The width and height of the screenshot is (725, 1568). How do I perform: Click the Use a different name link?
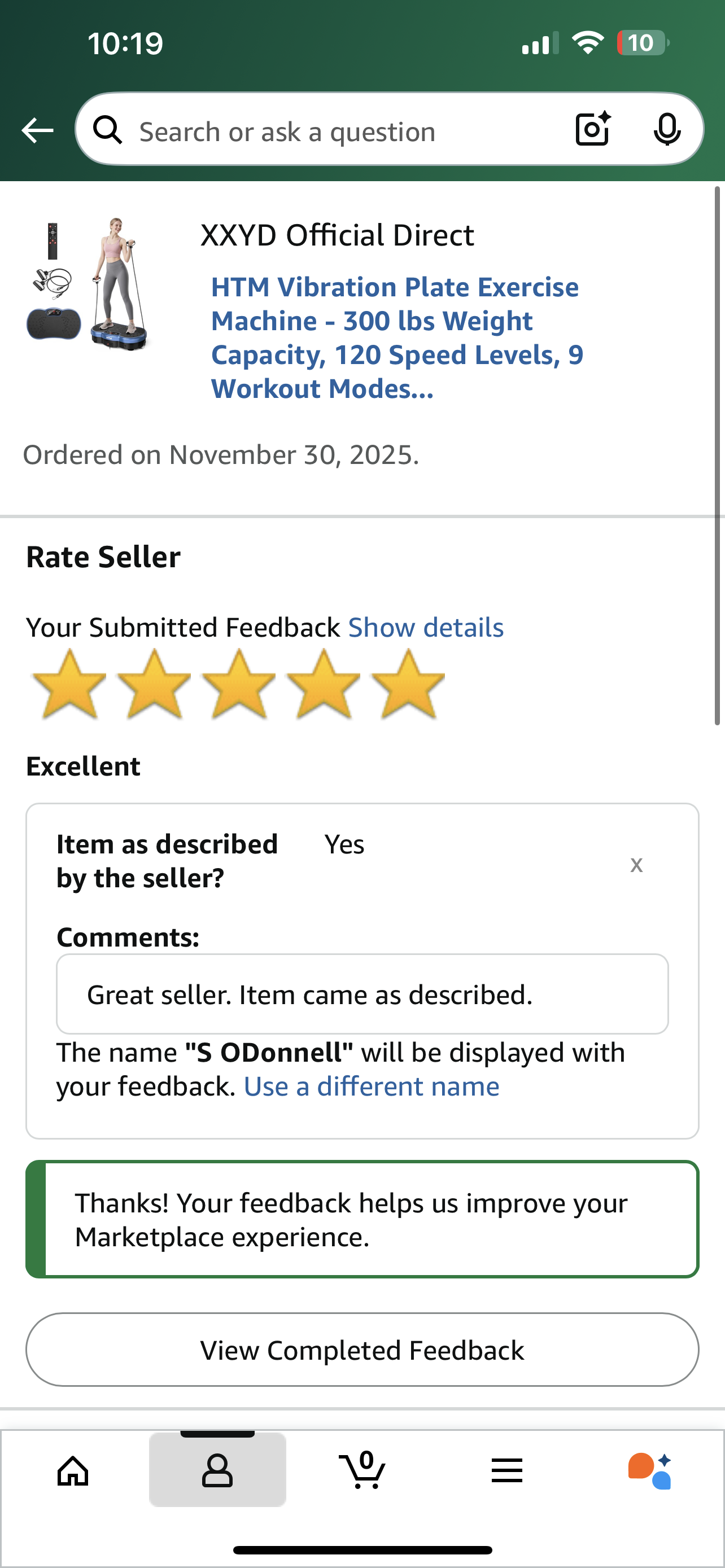click(x=372, y=1087)
